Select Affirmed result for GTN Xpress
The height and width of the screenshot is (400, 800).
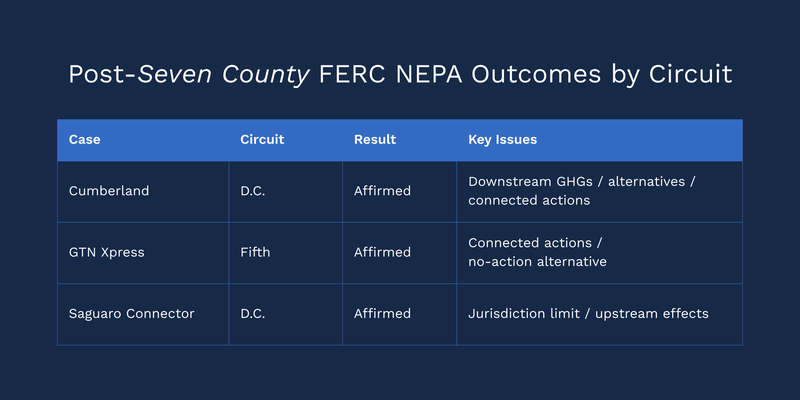[382, 252]
